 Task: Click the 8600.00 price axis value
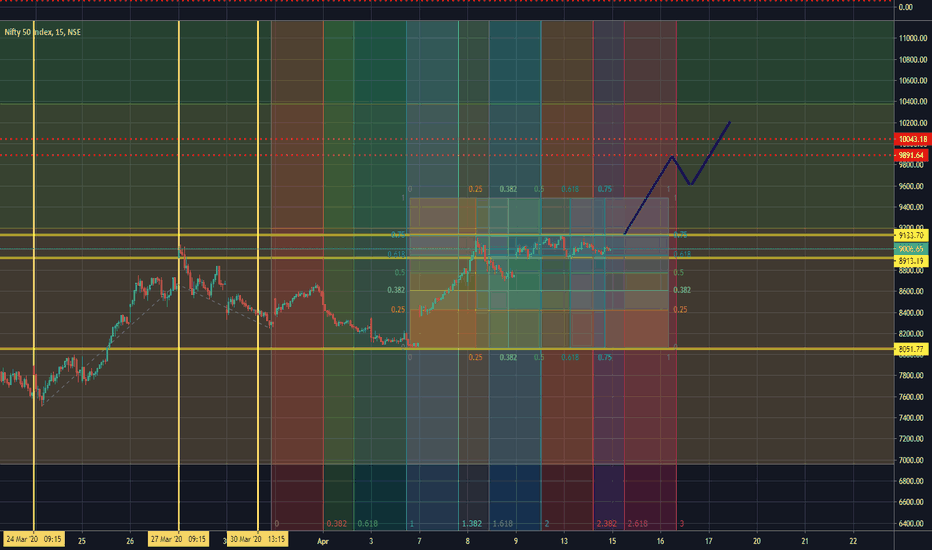913,291
